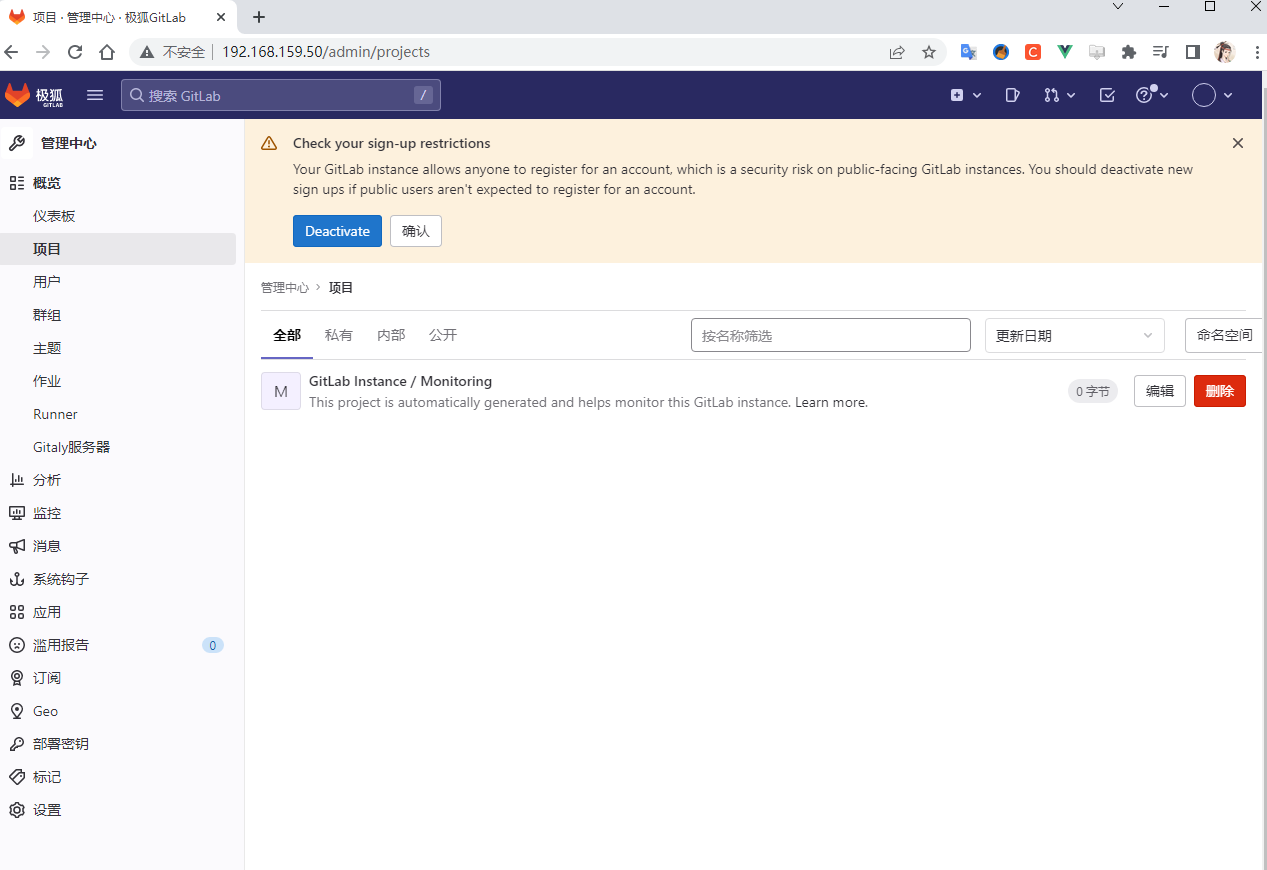Click the M project avatar

pyautogui.click(x=281, y=391)
